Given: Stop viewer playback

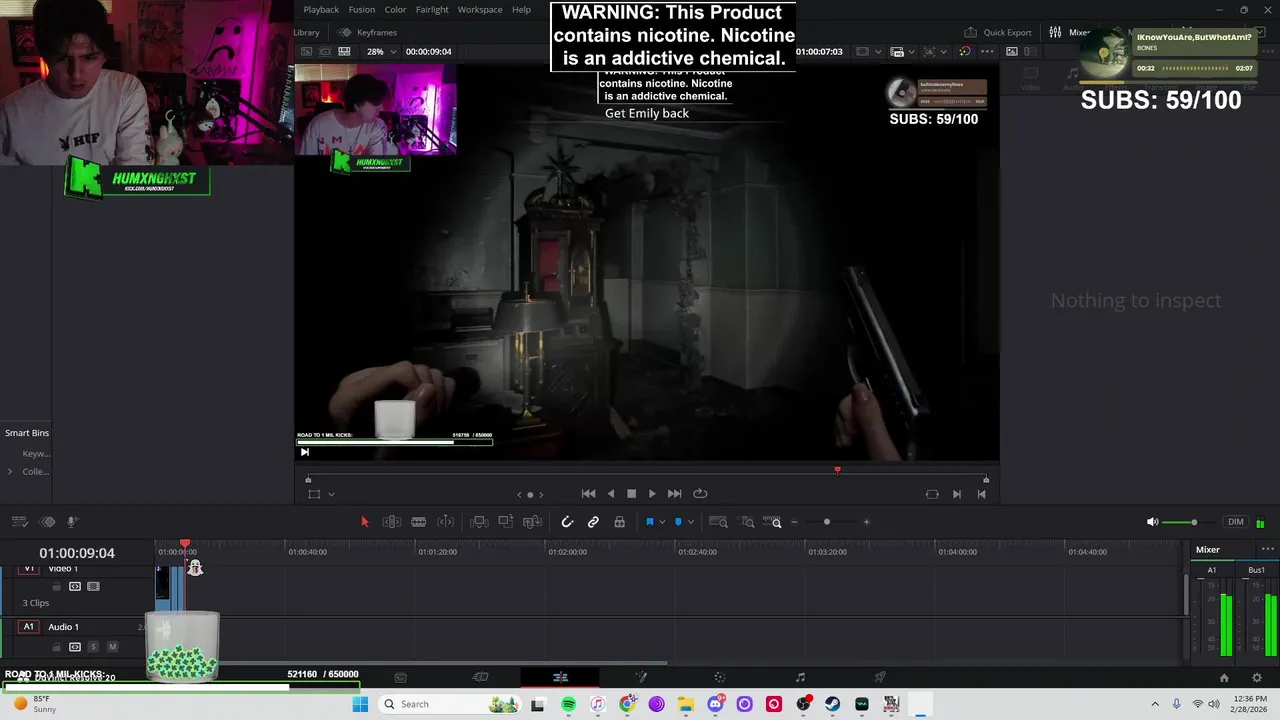Looking at the screenshot, I should [x=631, y=494].
